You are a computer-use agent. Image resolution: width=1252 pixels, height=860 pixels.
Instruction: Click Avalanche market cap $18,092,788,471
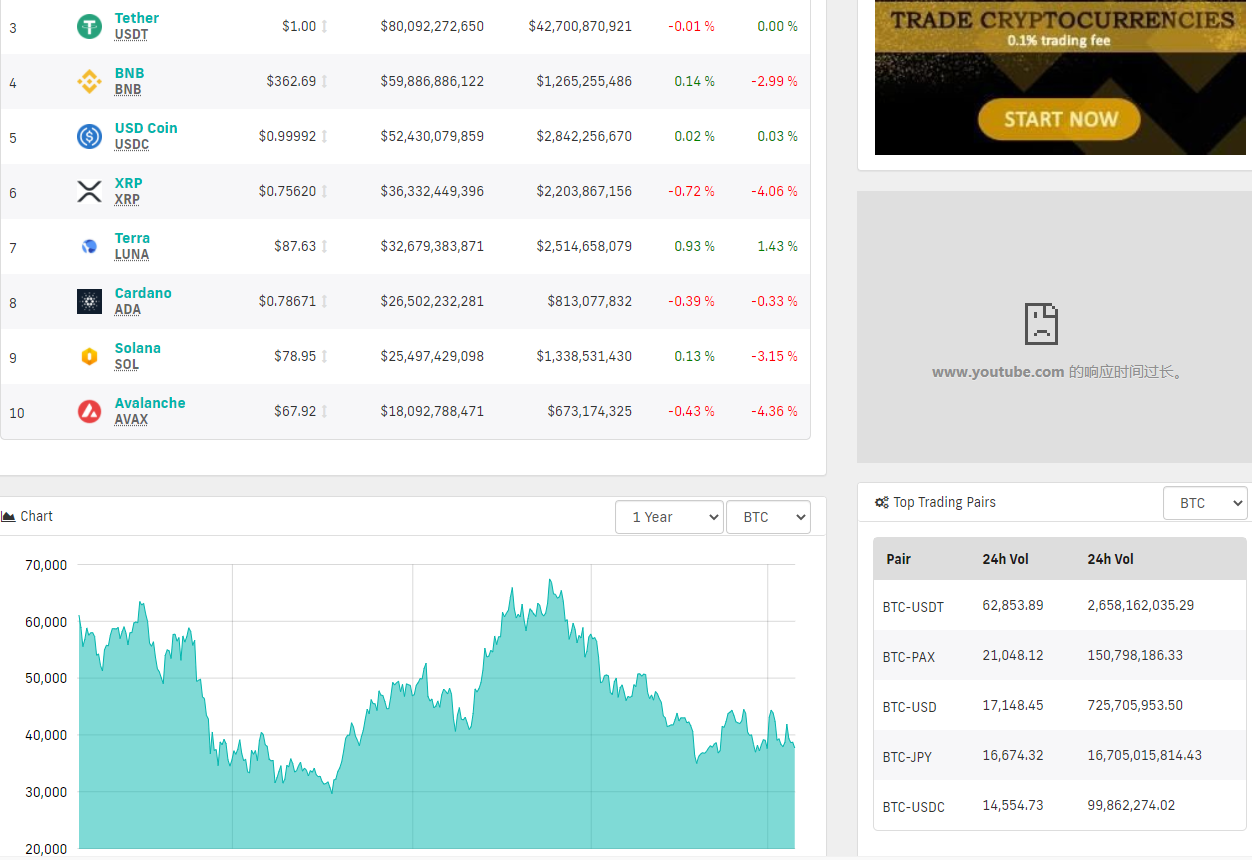[x=432, y=411]
